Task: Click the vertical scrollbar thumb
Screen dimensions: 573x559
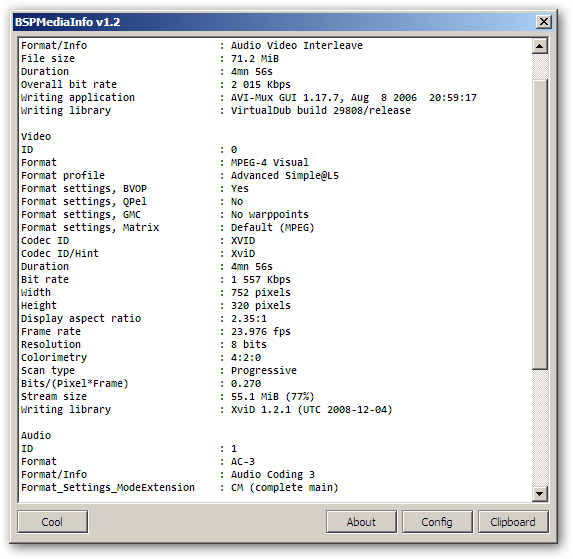Action: coord(539,225)
